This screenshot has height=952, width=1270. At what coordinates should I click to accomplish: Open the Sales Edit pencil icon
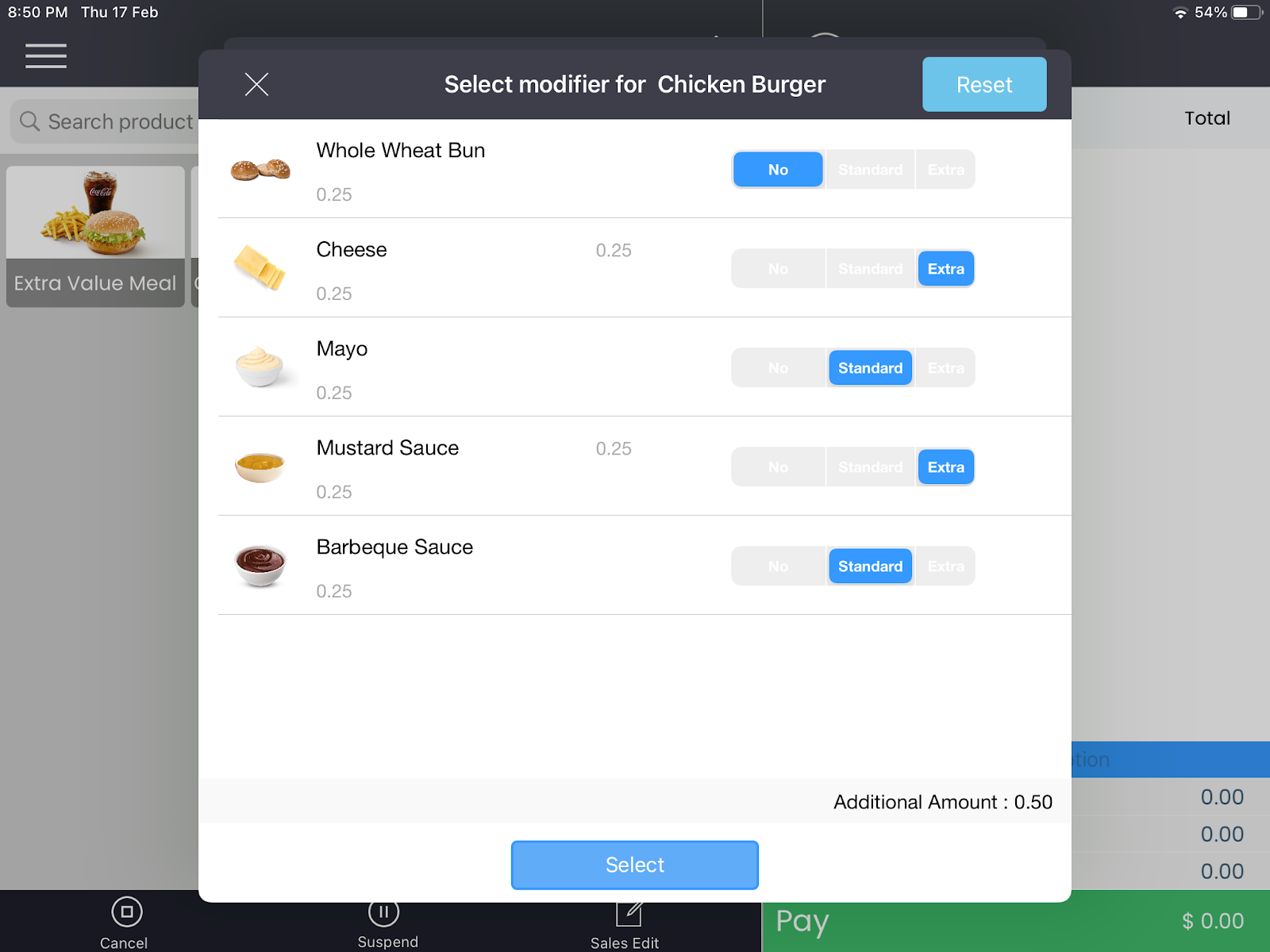tap(628, 913)
